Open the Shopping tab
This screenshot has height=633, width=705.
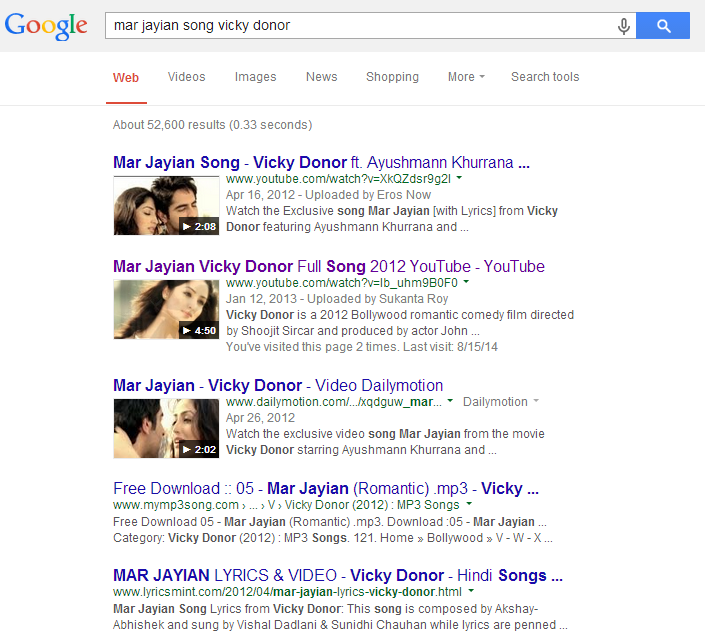pos(393,77)
